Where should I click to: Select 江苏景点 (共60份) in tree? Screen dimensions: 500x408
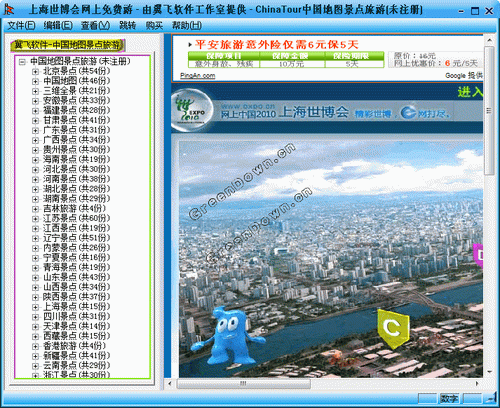[76, 218]
